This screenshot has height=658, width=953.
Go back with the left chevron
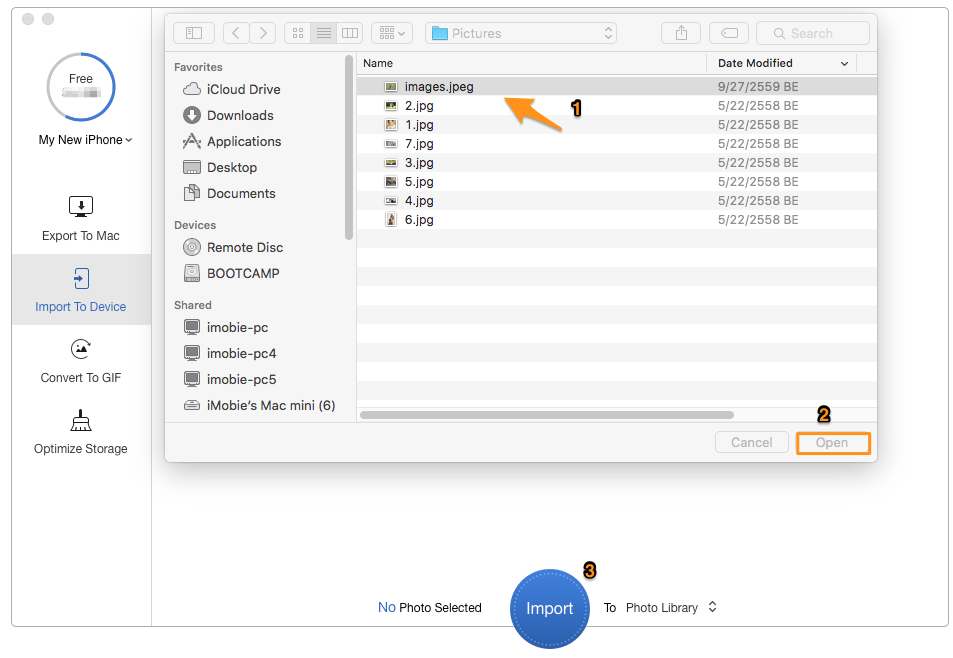click(x=236, y=33)
